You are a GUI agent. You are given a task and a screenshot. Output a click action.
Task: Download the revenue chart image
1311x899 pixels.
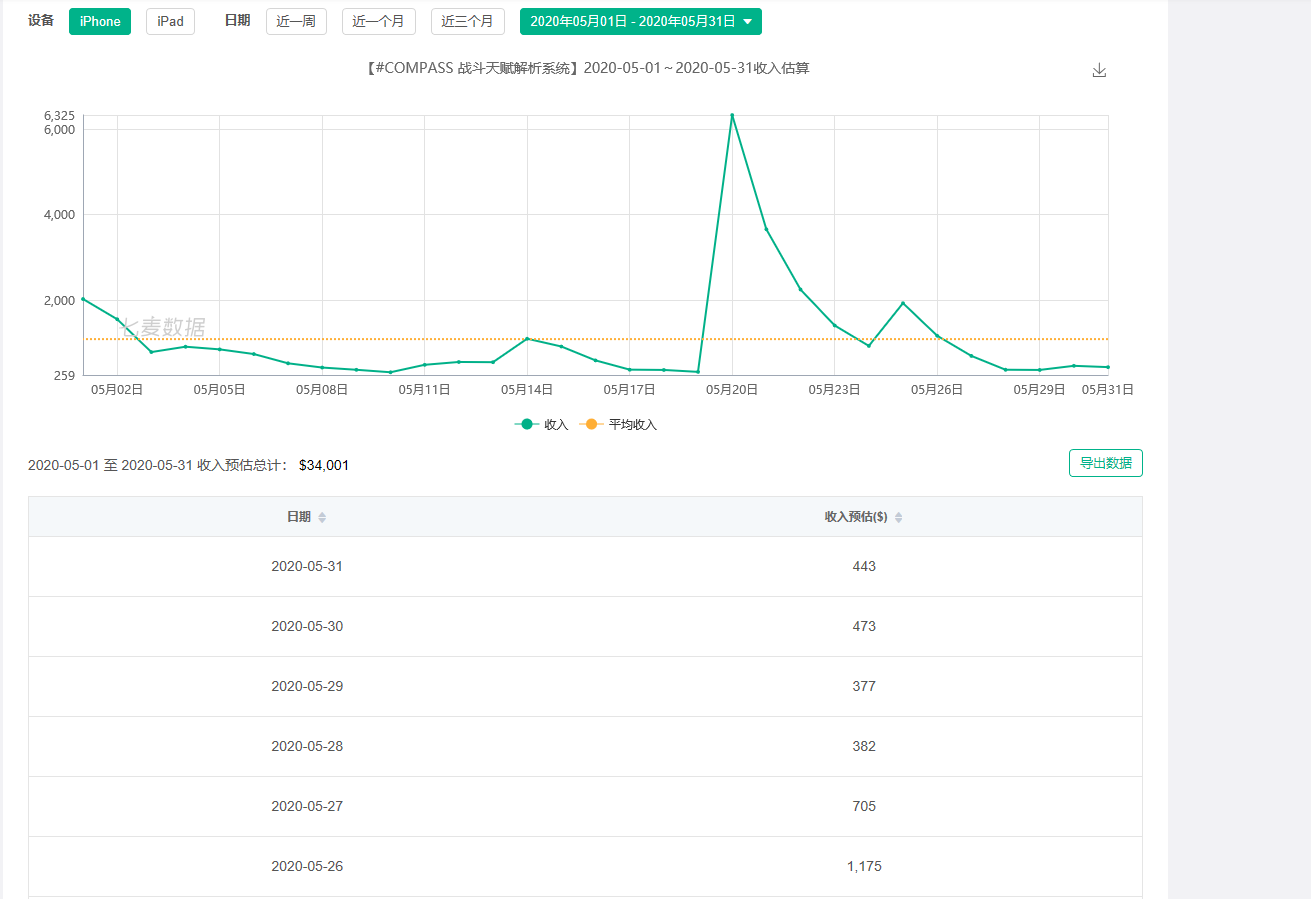pyautogui.click(x=1099, y=70)
